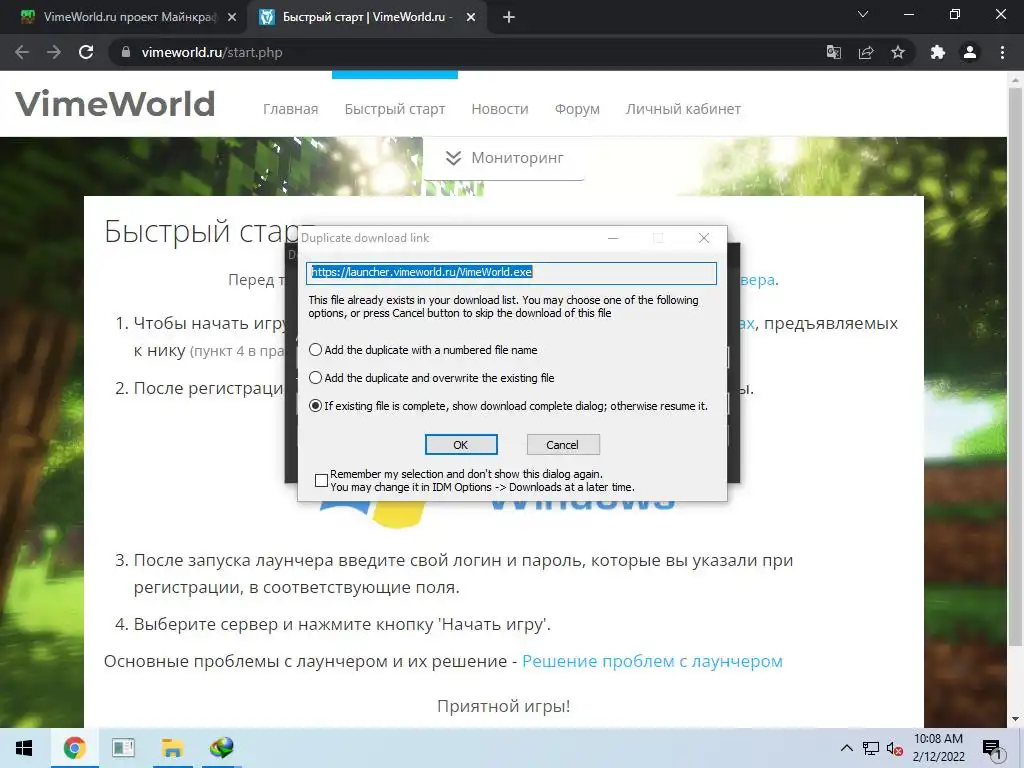
Task: Minimize the Duplicate download link dialog
Action: coord(613,238)
